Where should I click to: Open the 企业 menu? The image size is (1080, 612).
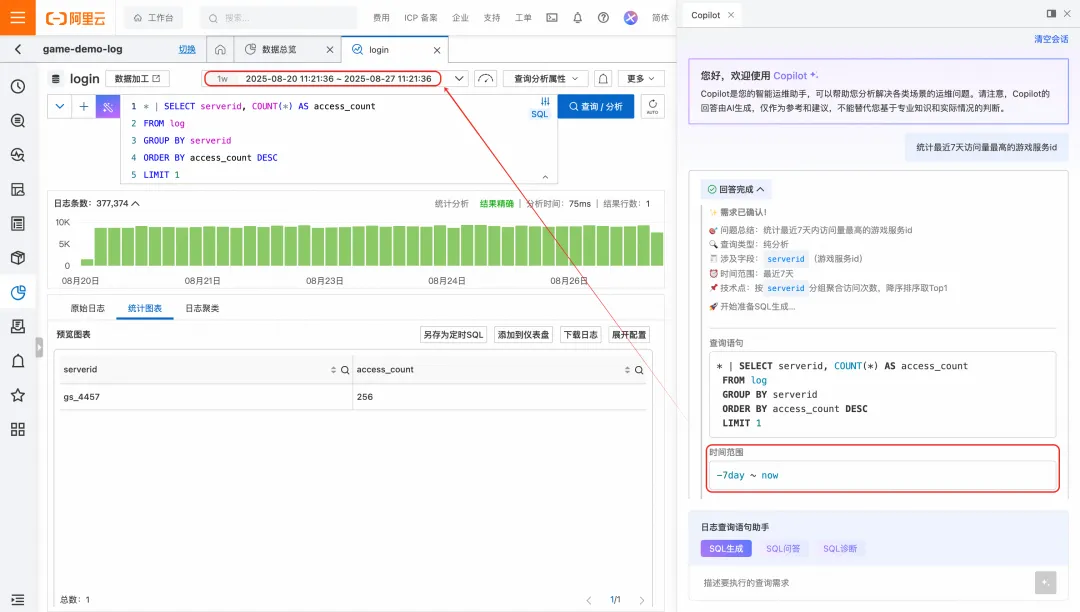click(x=460, y=18)
